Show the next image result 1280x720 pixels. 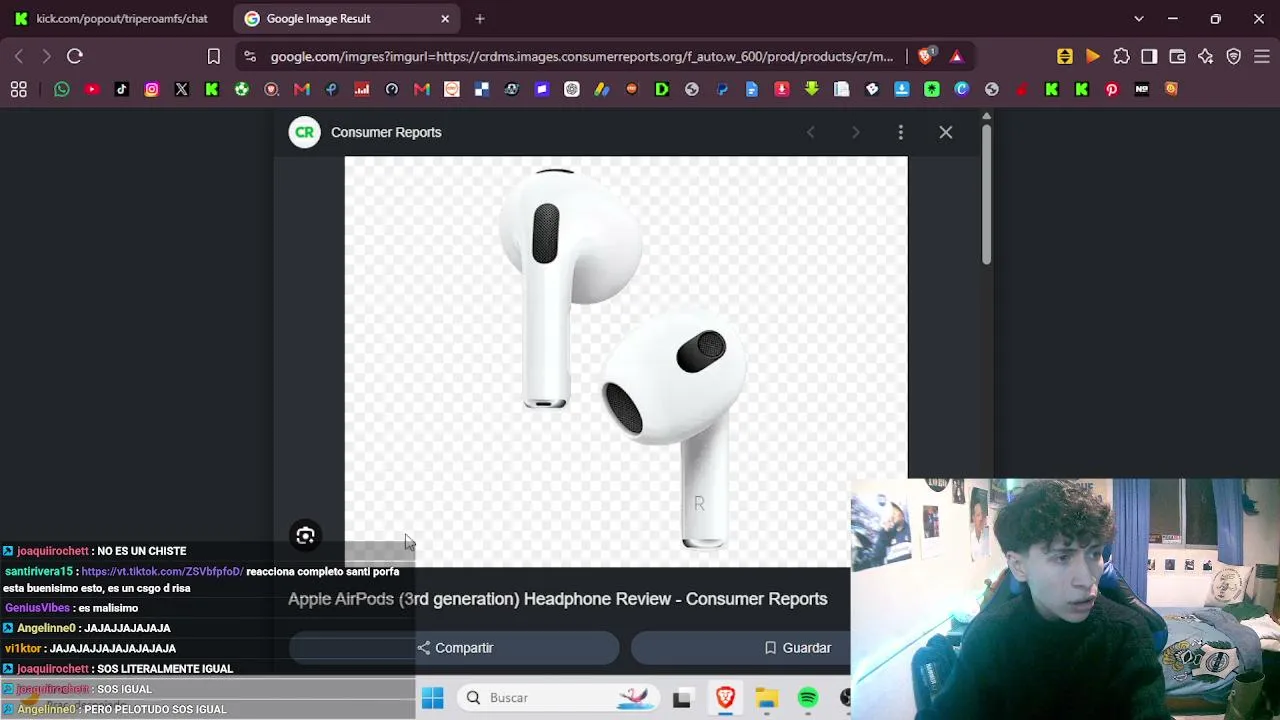tap(855, 132)
